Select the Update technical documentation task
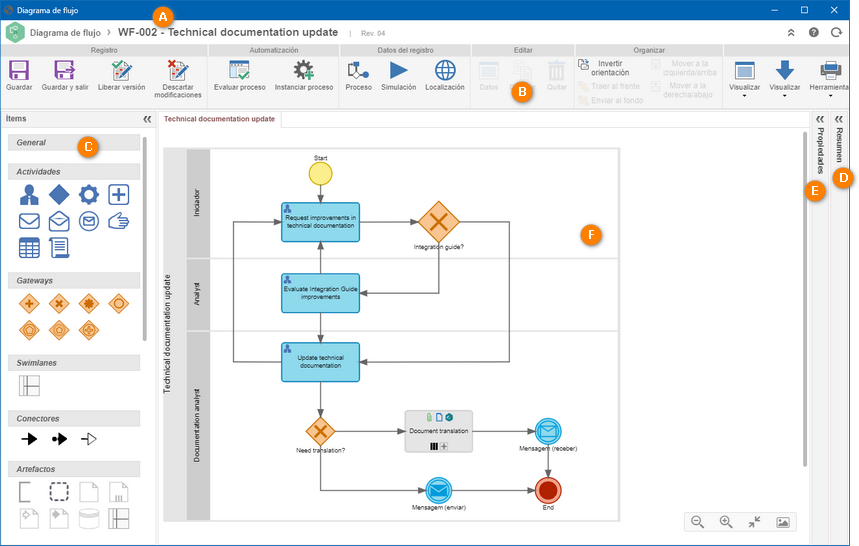The height and width of the screenshot is (546, 859). tap(320, 362)
